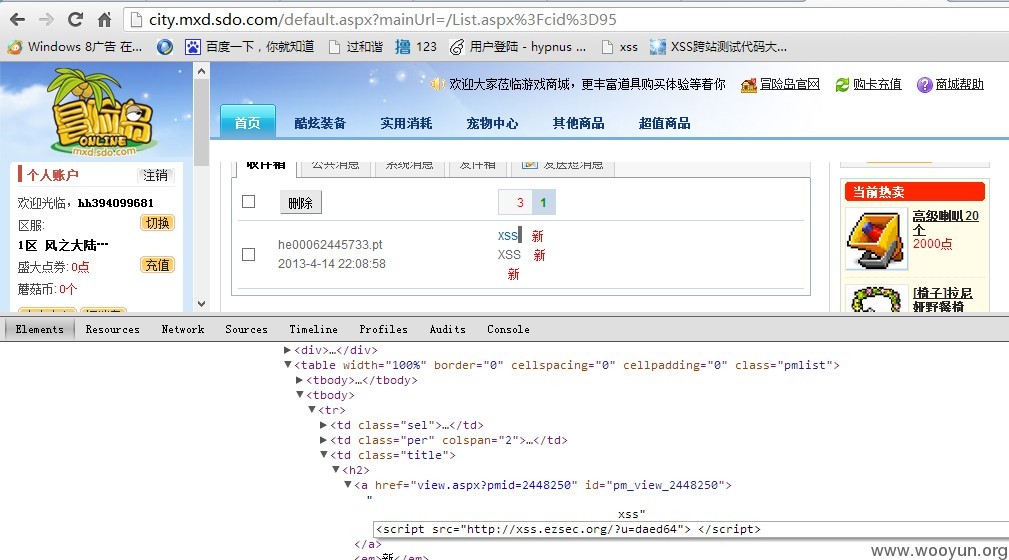
Task: Collapse the open tbody node
Action: click(x=299, y=395)
